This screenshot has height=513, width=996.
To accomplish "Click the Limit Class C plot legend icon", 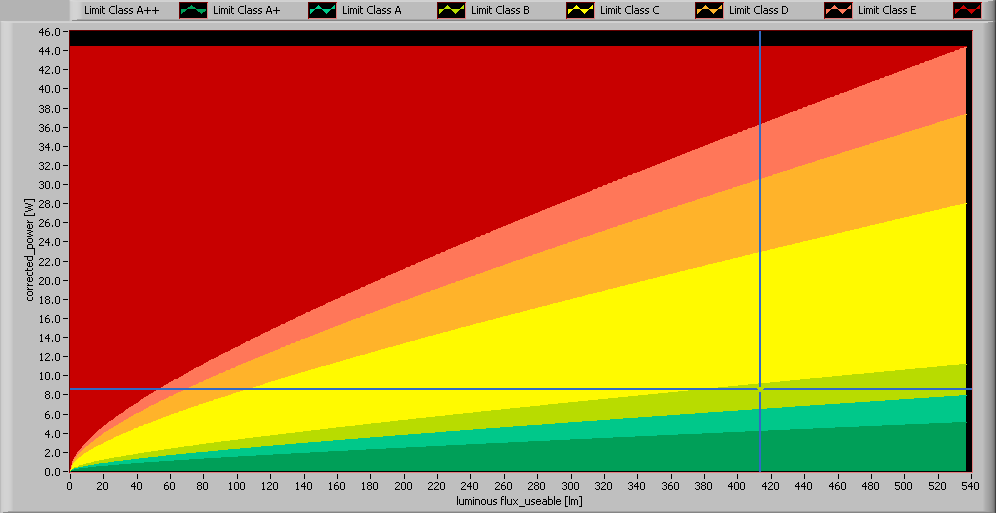I will (709, 10).
